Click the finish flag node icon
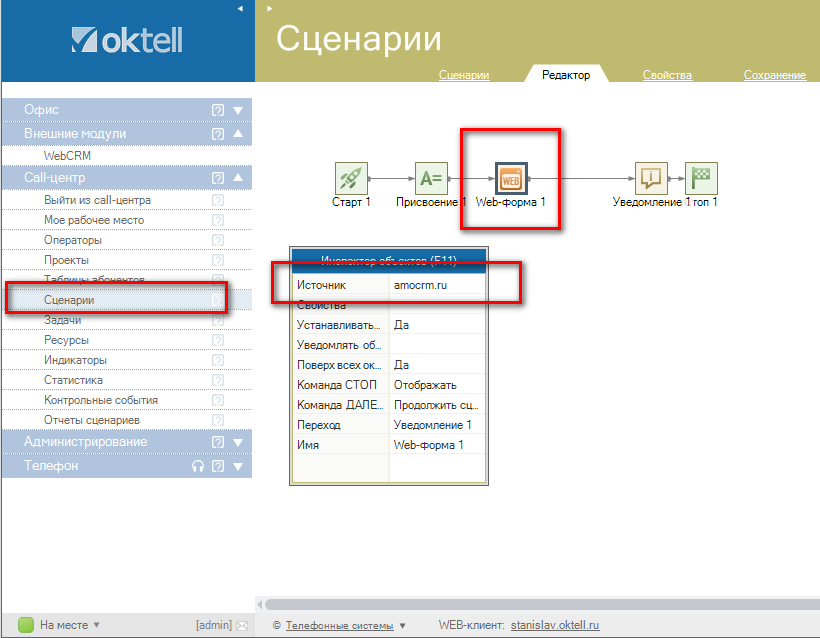820x638 pixels. [x=701, y=179]
